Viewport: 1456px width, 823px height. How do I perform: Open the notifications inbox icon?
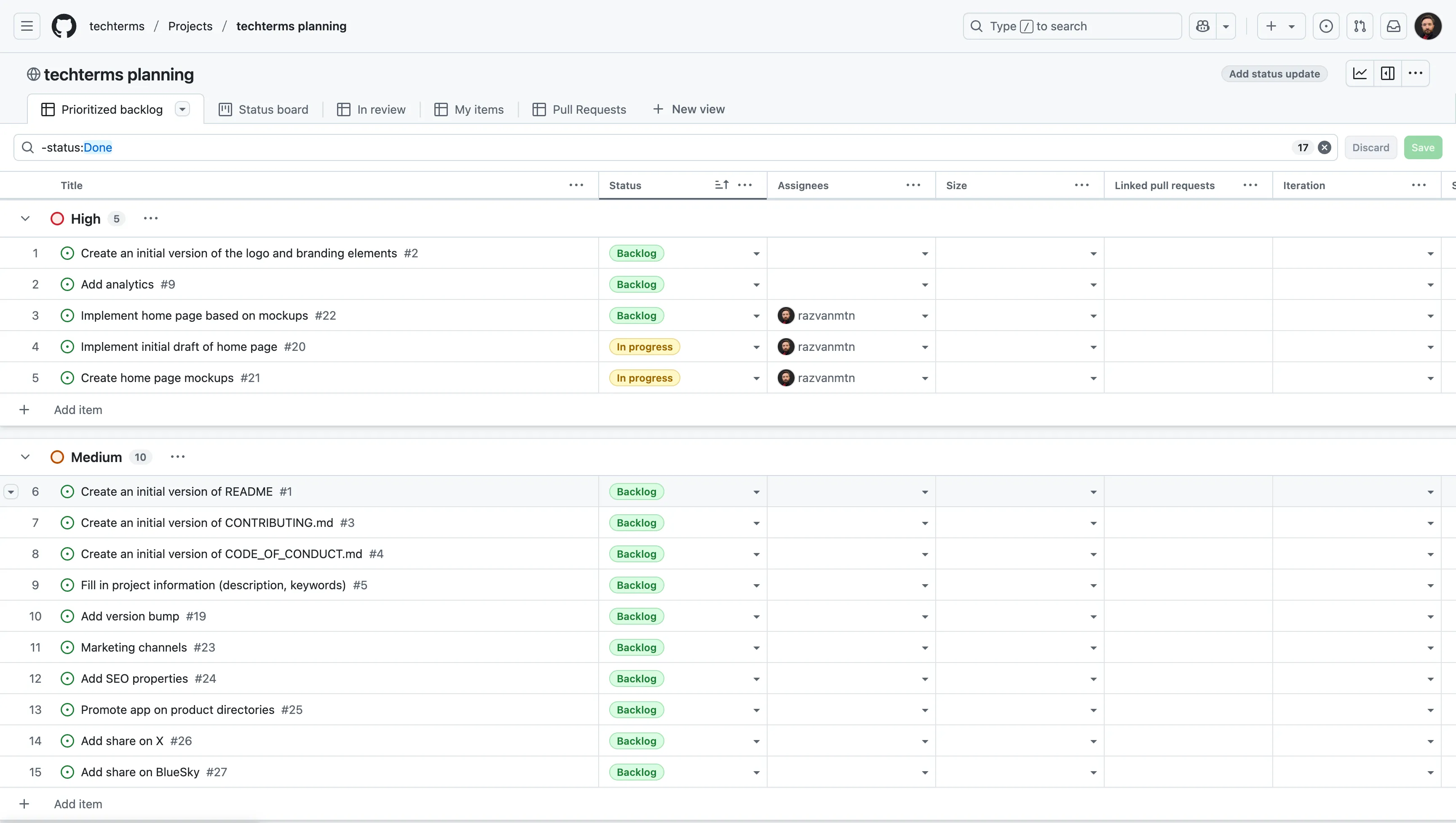(x=1393, y=26)
